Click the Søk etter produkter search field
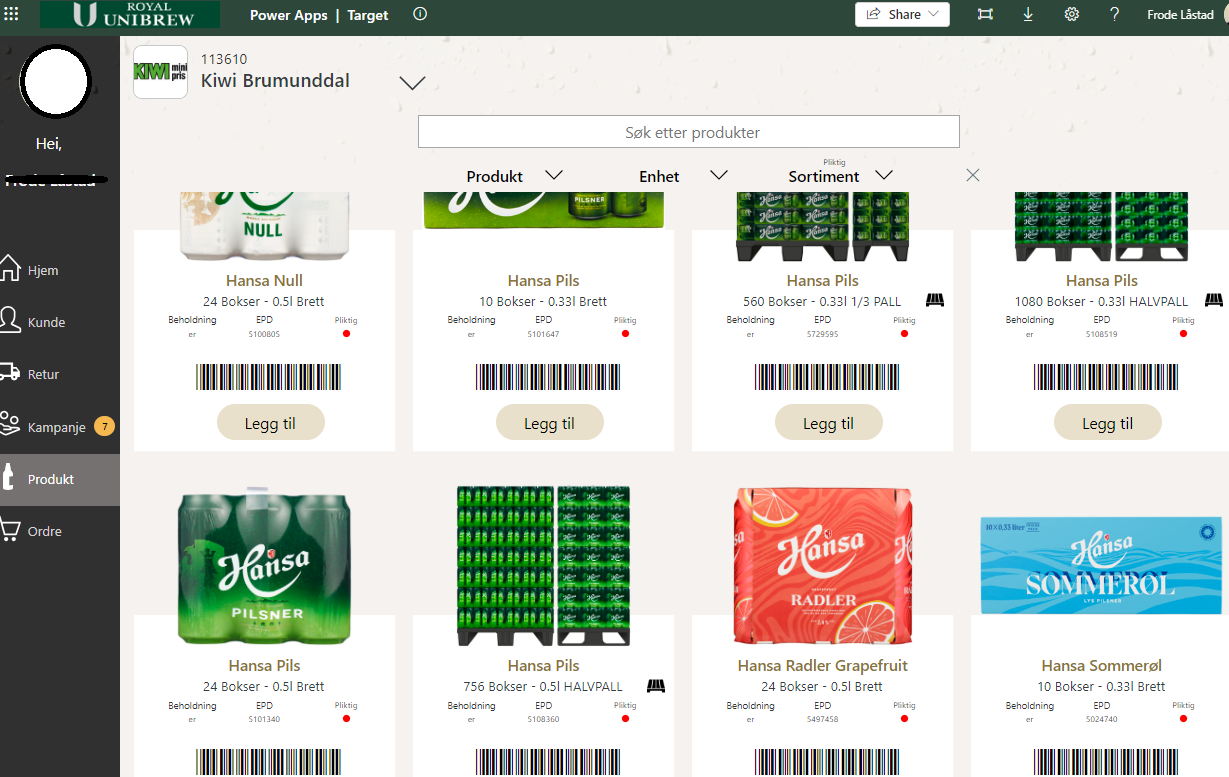 [x=688, y=132]
